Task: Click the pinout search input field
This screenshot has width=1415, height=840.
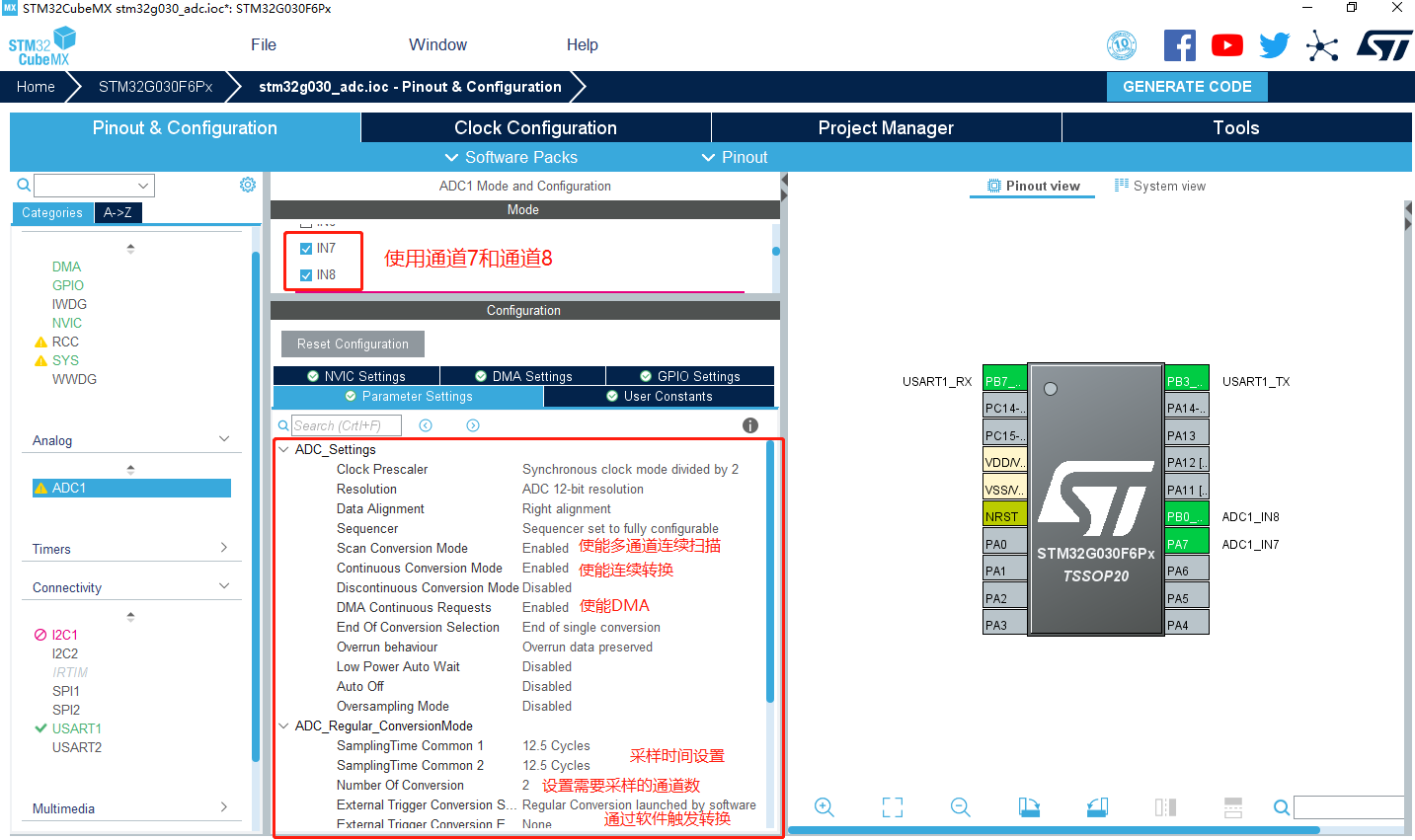Action: coord(1349,807)
